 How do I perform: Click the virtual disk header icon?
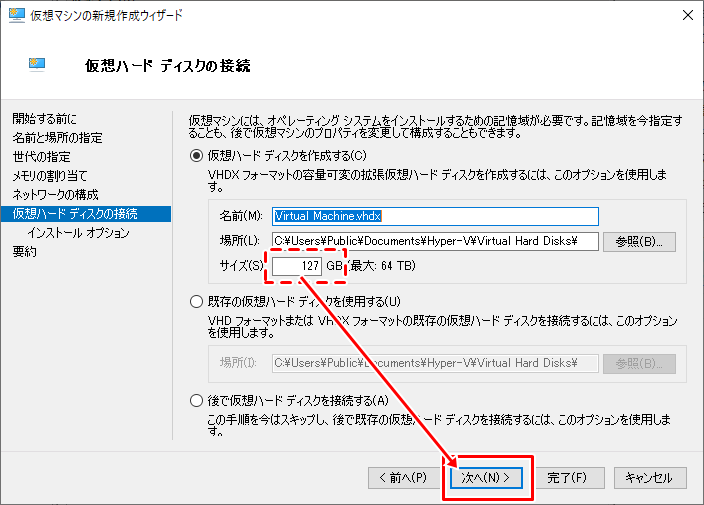[x=38, y=65]
